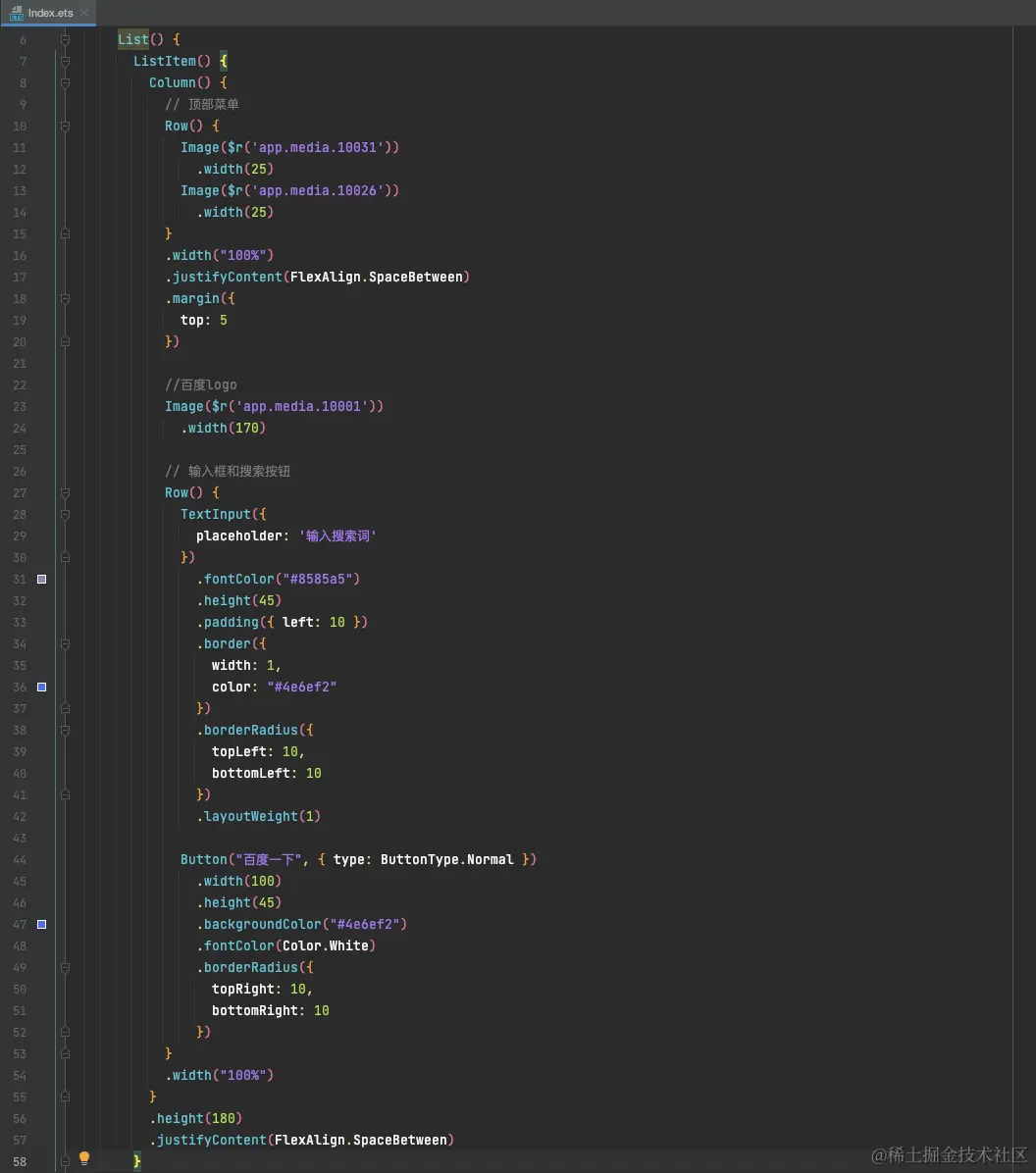
Task: Collapse the TextInput block on line 28
Action: (65, 515)
